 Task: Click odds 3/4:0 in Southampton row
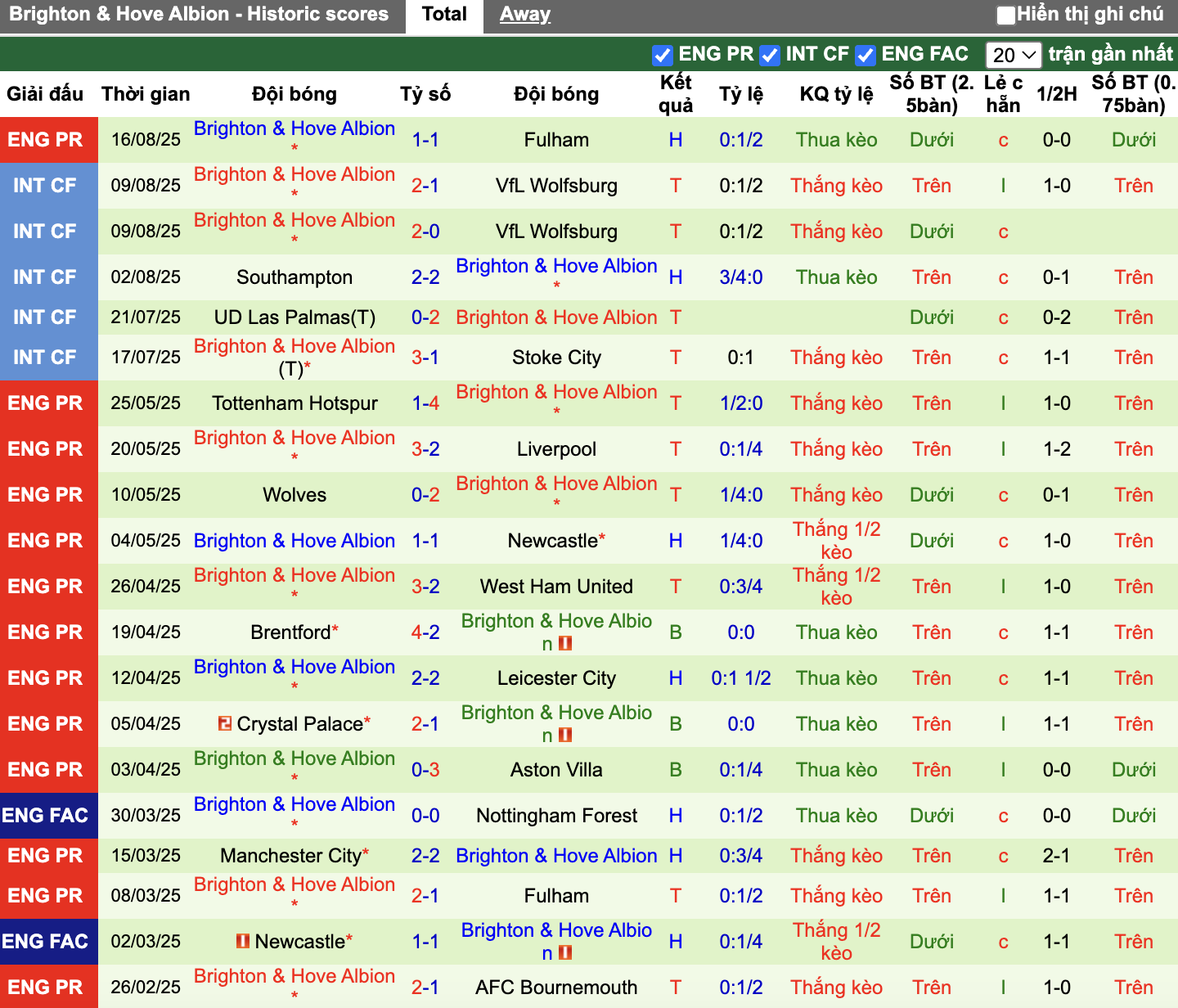tap(741, 277)
